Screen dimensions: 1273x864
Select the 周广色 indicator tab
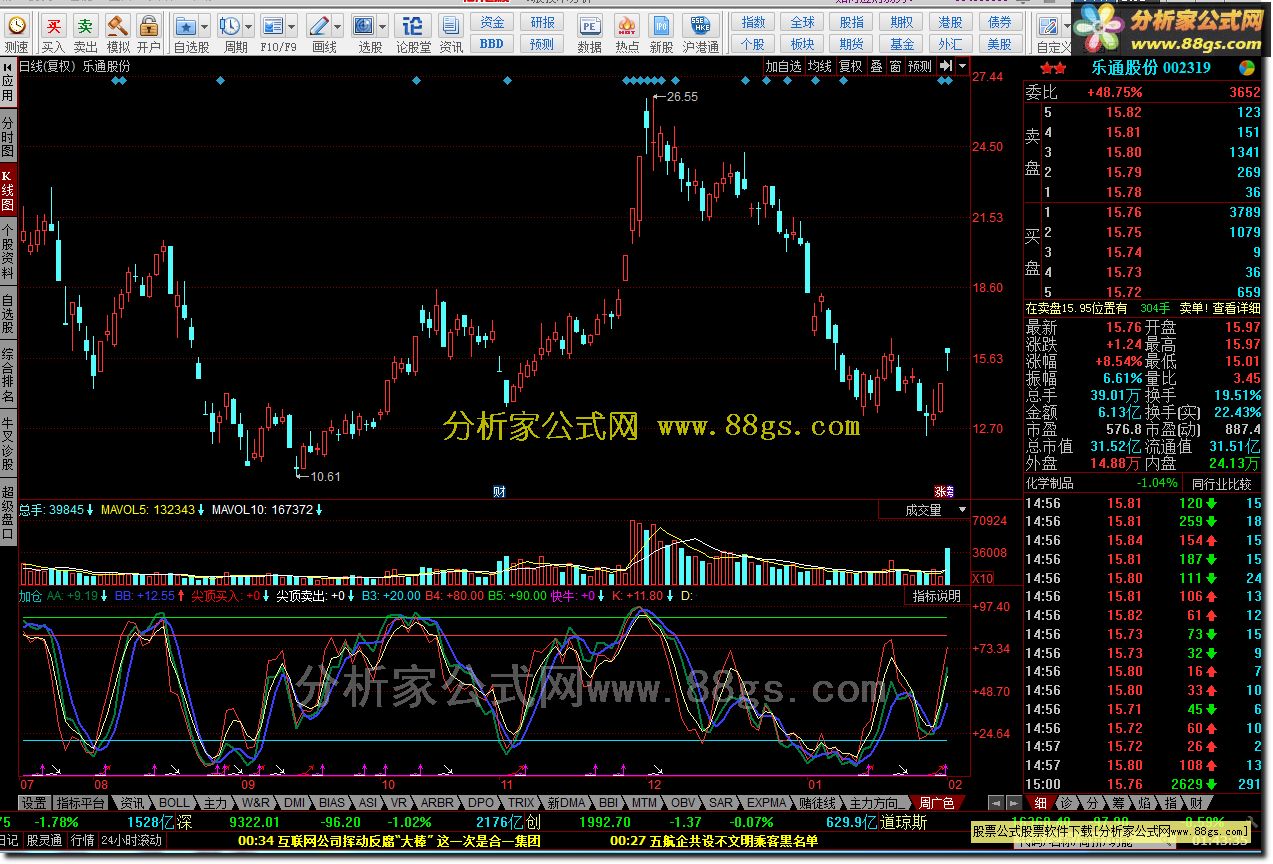click(936, 803)
